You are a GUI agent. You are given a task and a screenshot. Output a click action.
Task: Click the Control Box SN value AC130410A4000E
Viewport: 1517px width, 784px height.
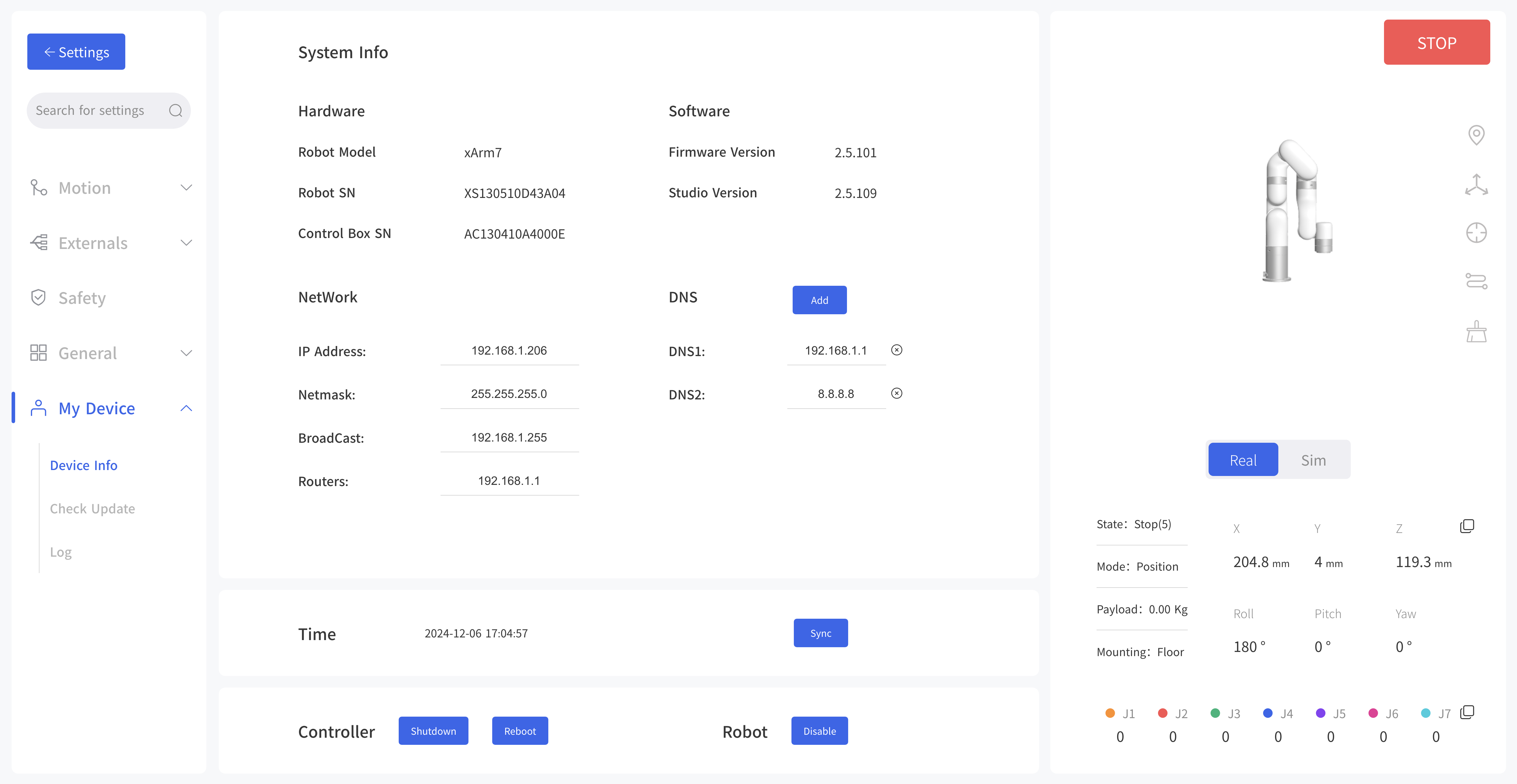(514, 234)
